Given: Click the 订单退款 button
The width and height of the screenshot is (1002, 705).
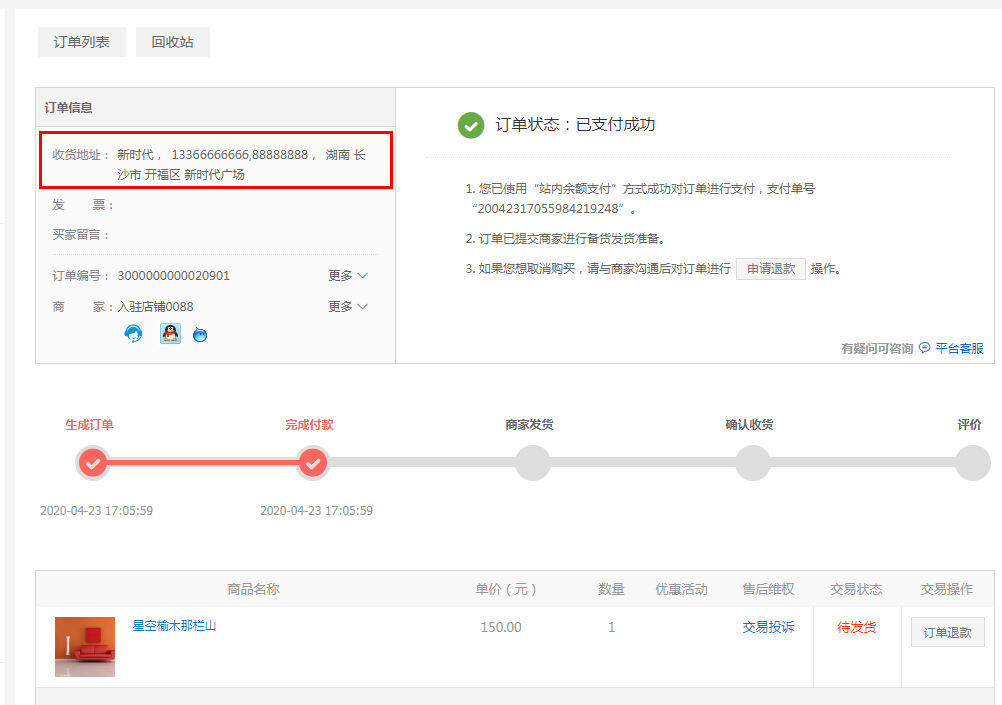Looking at the screenshot, I should point(947,632).
